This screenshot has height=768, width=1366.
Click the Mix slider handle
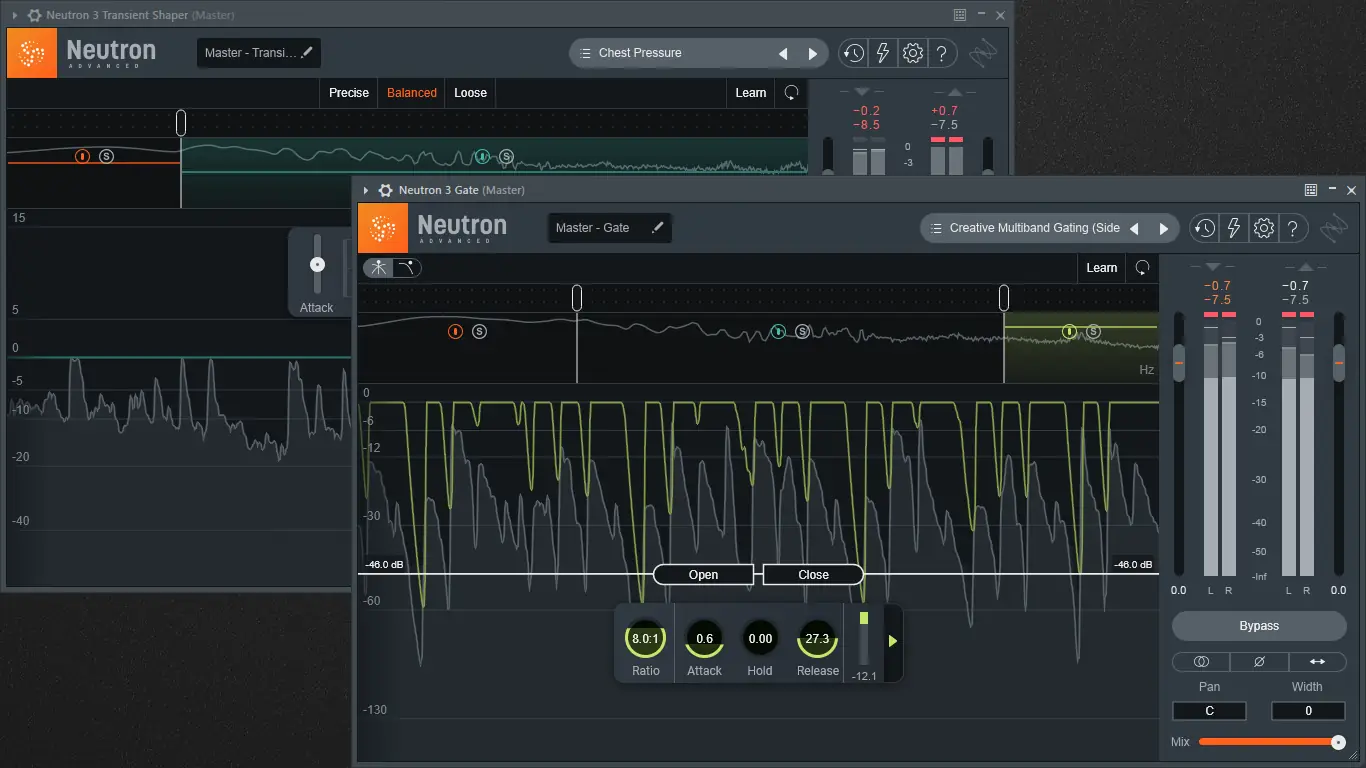tap(1338, 742)
